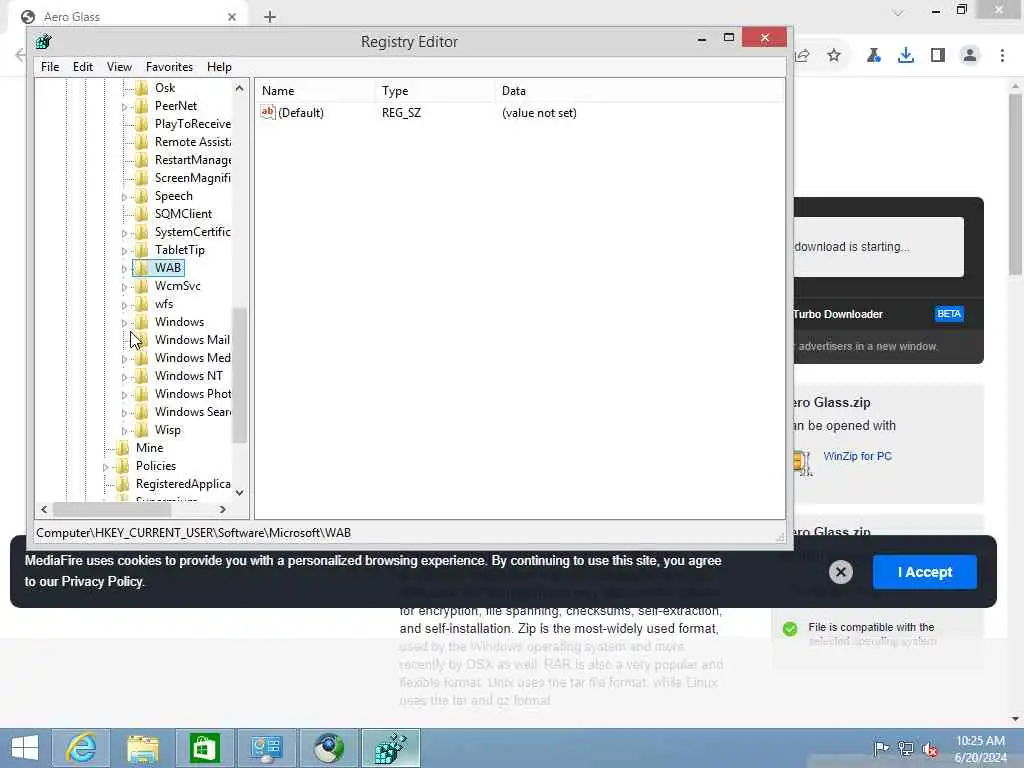Select the Windows Search registry key
The height and width of the screenshot is (768, 1024).
[193, 412]
